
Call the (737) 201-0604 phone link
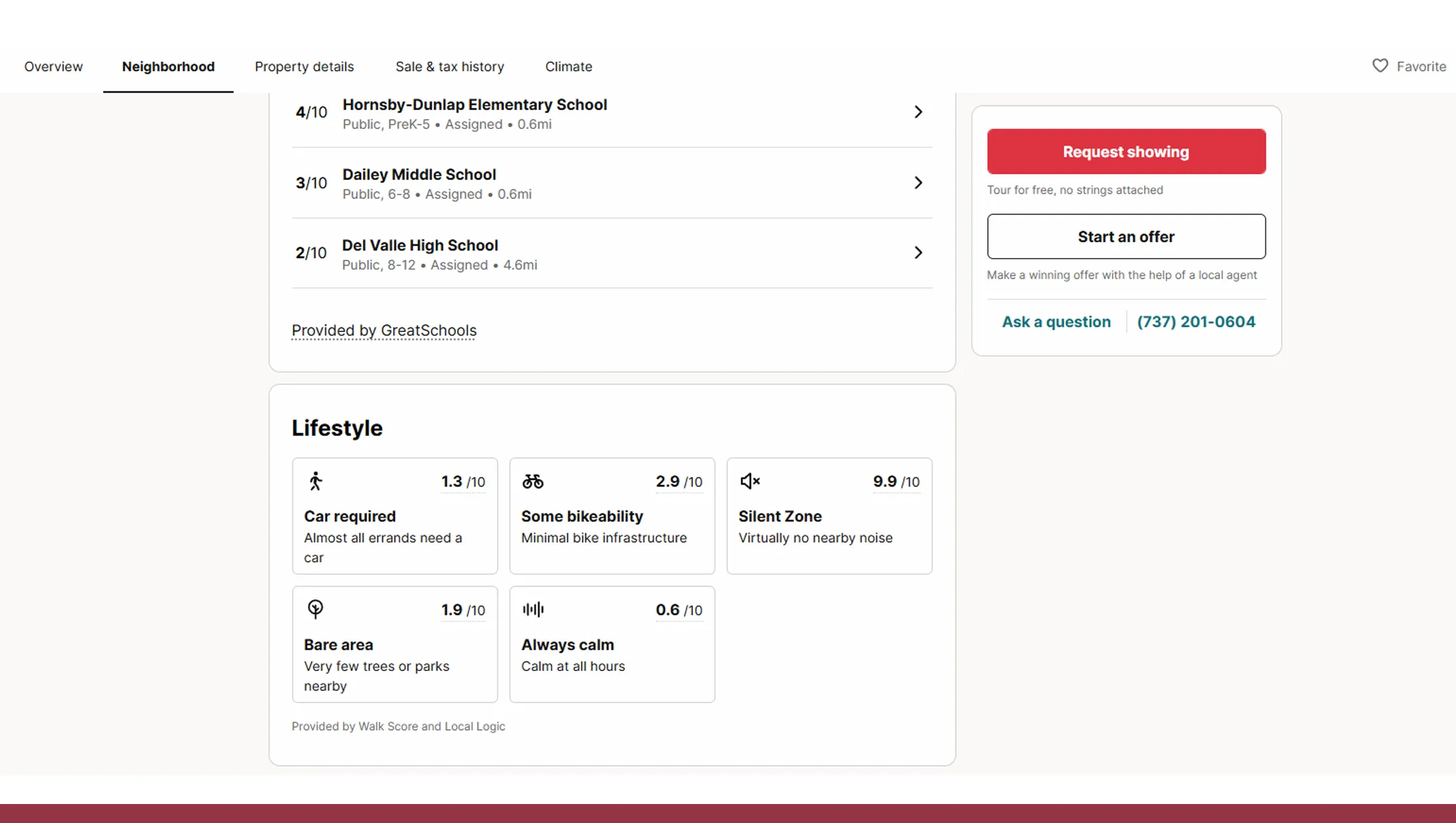tap(1195, 321)
